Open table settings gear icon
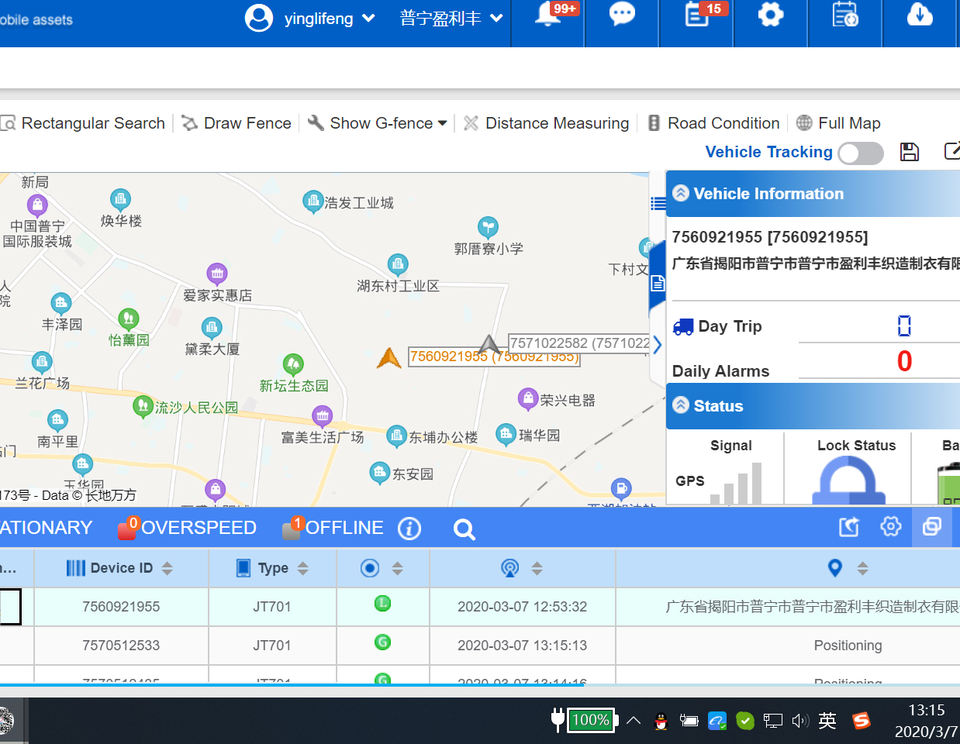This screenshot has width=960, height=744. (x=890, y=527)
